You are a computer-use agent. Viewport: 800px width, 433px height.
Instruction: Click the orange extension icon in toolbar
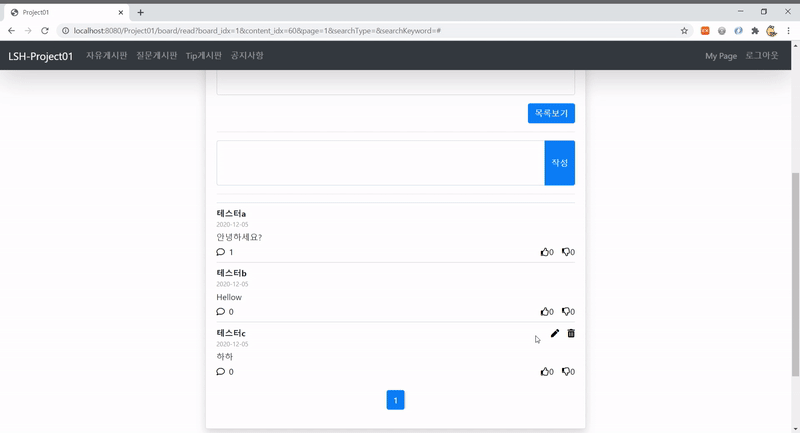point(705,31)
